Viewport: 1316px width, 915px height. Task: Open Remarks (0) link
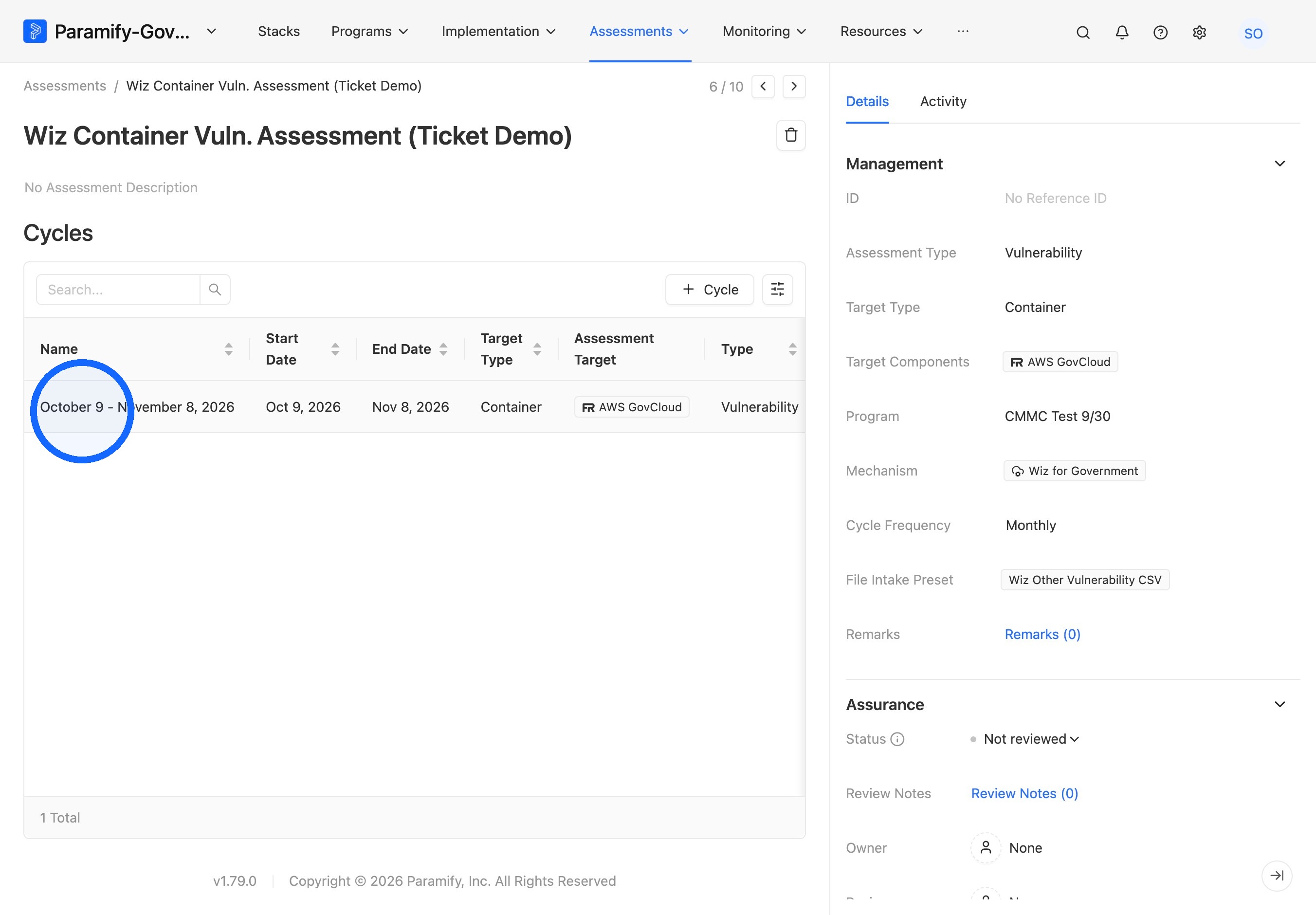point(1042,635)
